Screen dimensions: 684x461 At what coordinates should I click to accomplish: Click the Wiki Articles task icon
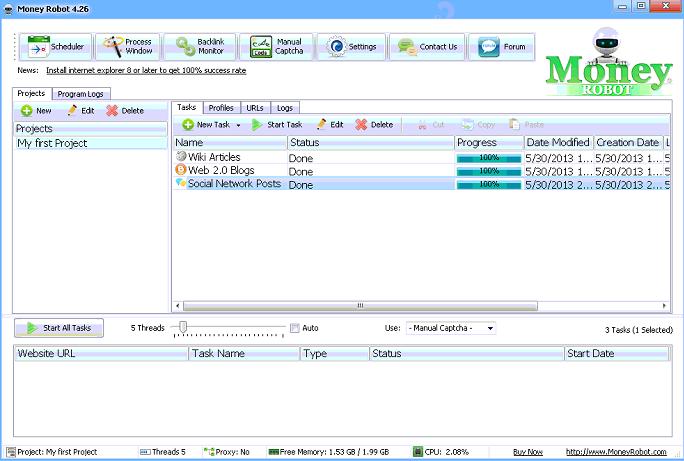click(x=181, y=156)
